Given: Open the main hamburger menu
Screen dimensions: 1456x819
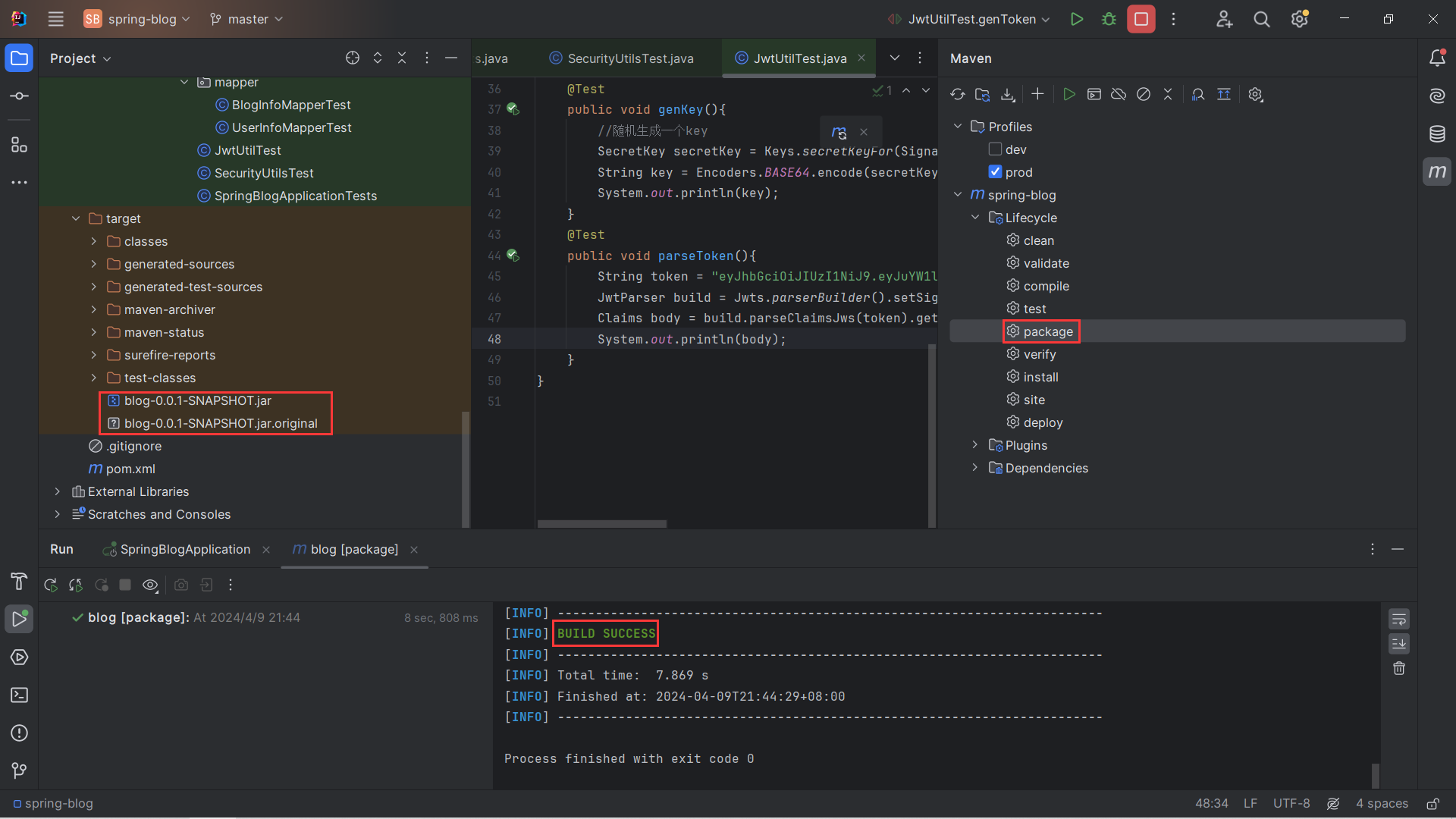Looking at the screenshot, I should tap(55, 19).
